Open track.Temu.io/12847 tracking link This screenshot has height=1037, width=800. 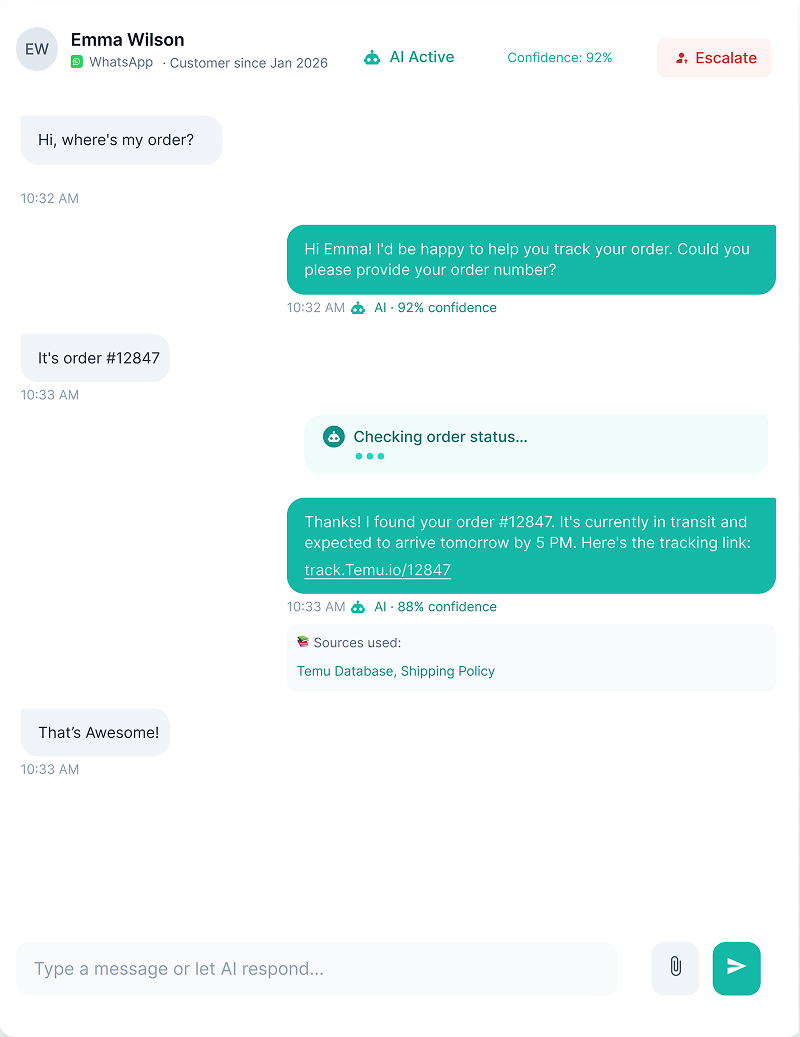click(378, 570)
